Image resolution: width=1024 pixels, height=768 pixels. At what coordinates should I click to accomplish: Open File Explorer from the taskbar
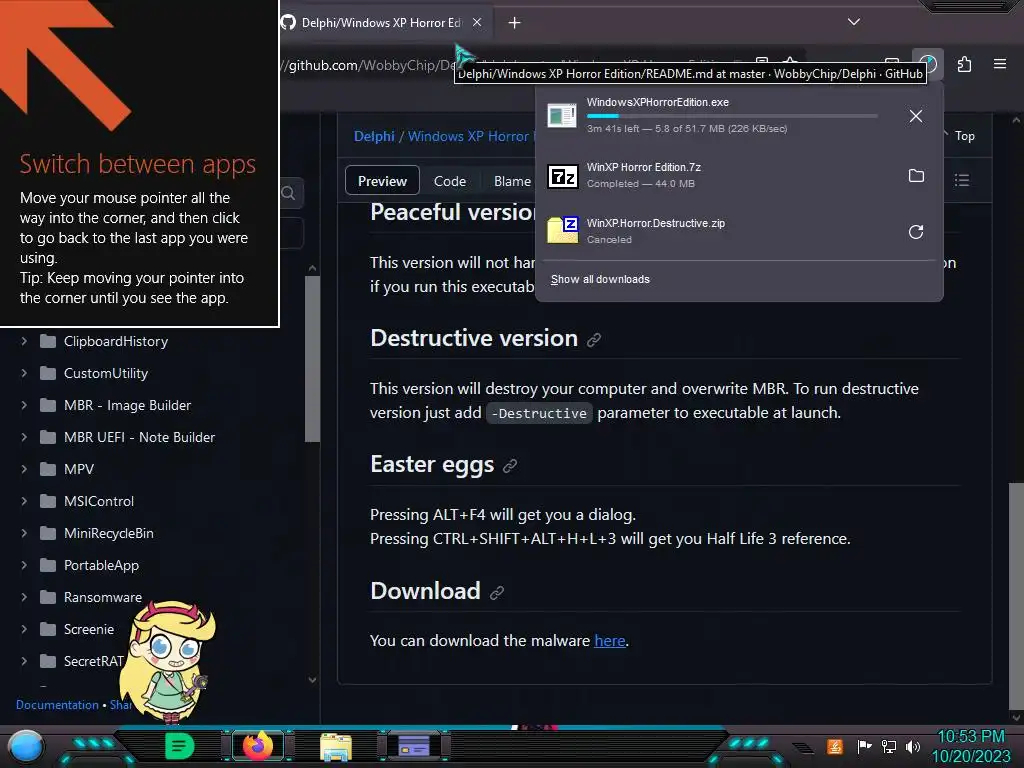click(x=336, y=746)
